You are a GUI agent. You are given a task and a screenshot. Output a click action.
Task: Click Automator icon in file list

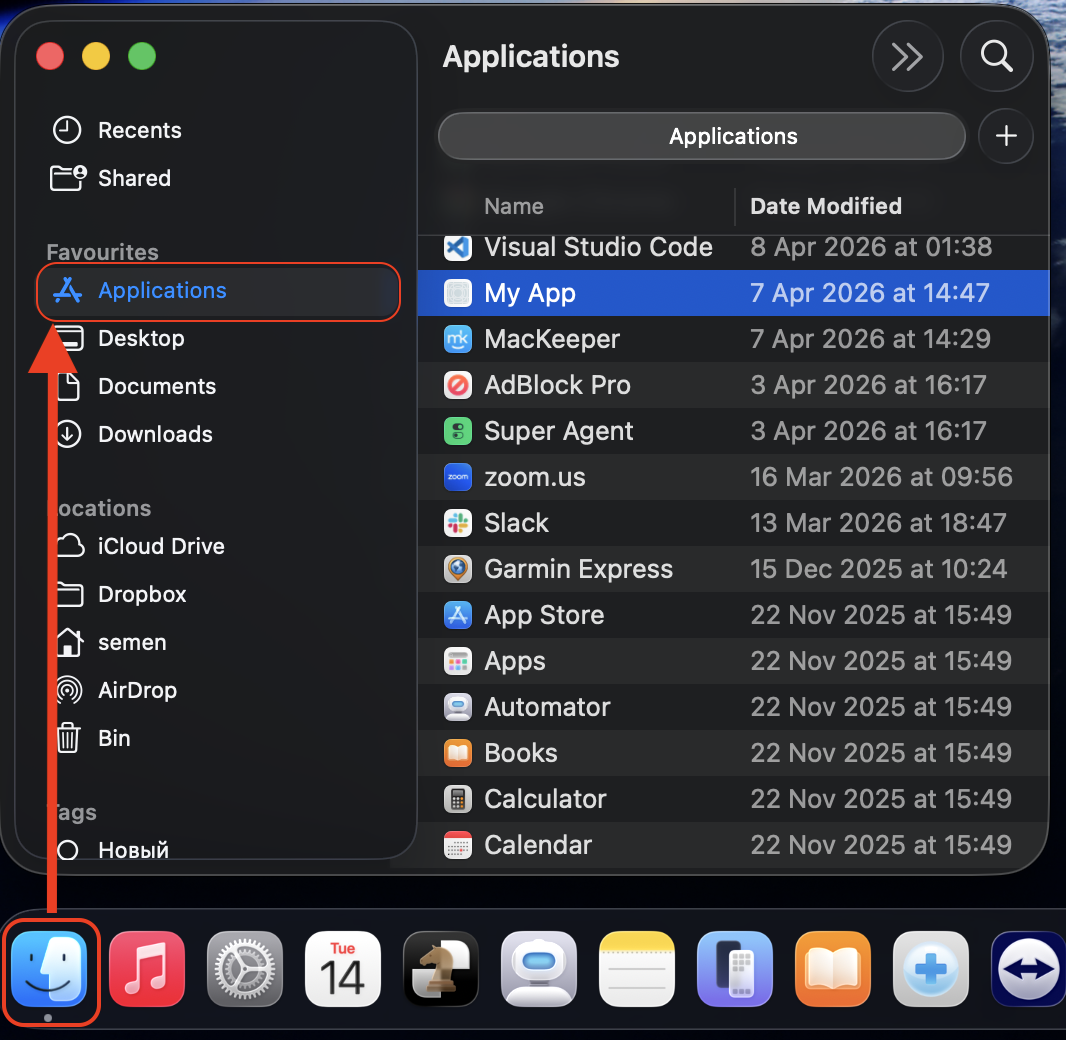[458, 707]
